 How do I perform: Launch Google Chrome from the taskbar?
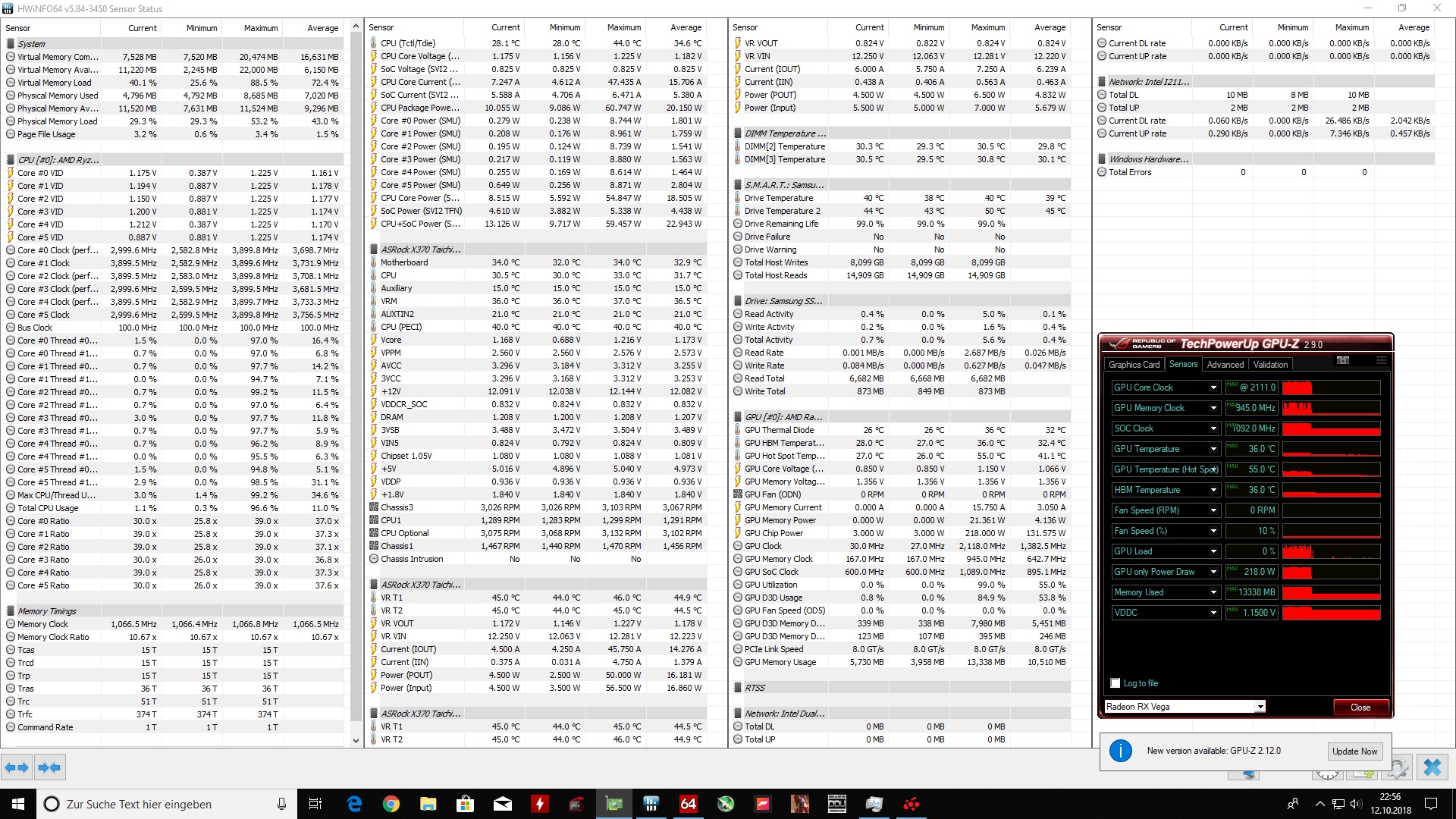coord(391,804)
